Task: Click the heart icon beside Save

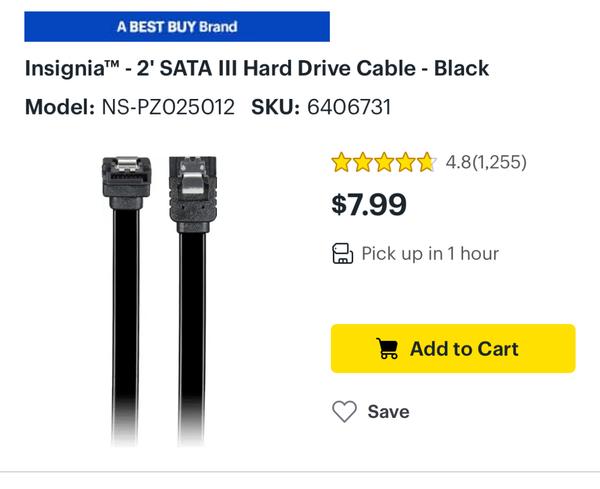Action: pyautogui.click(x=344, y=411)
